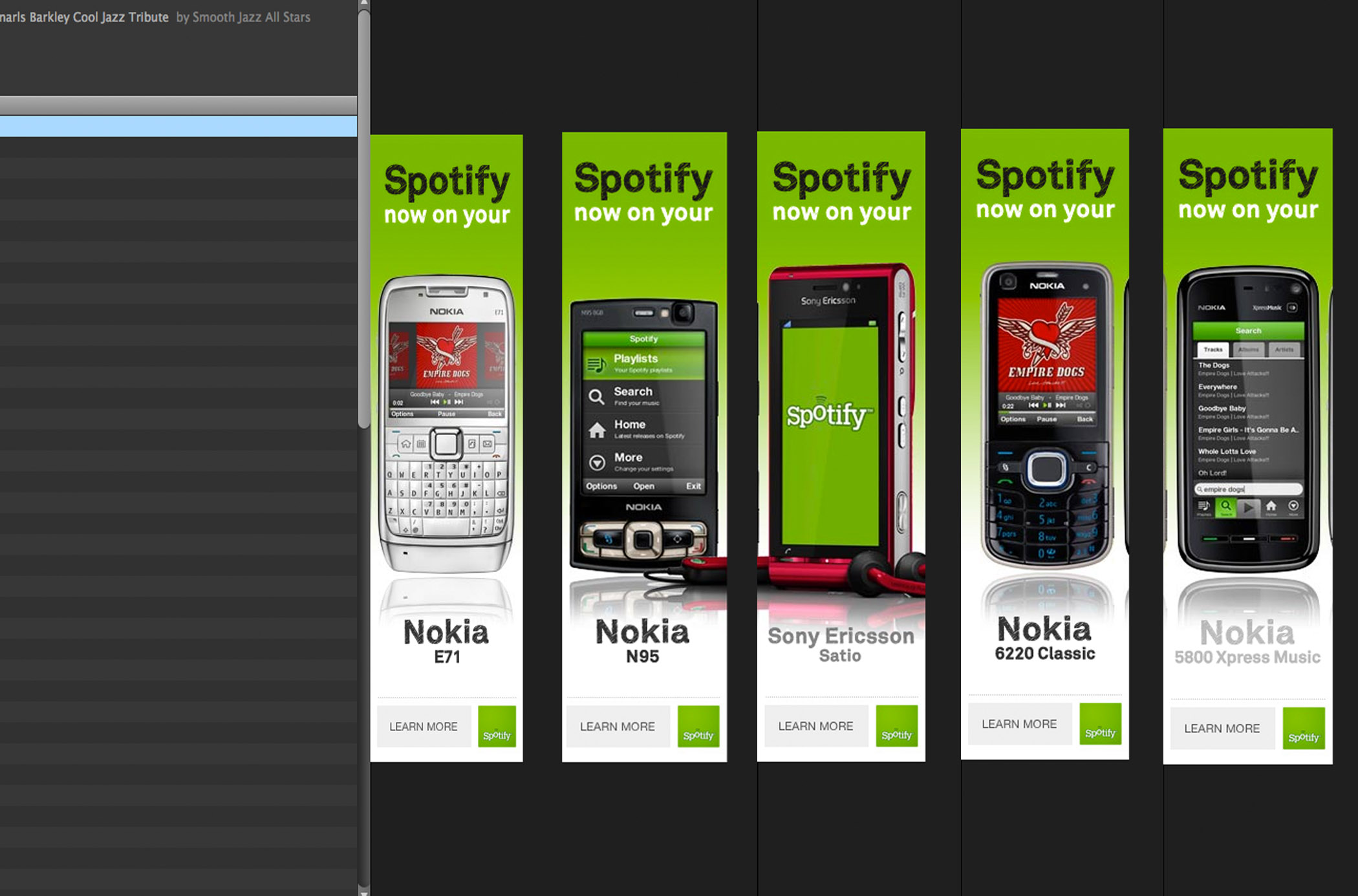Click the gray column header bar
The width and height of the screenshot is (1358, 896).
[x=178, y=105]
